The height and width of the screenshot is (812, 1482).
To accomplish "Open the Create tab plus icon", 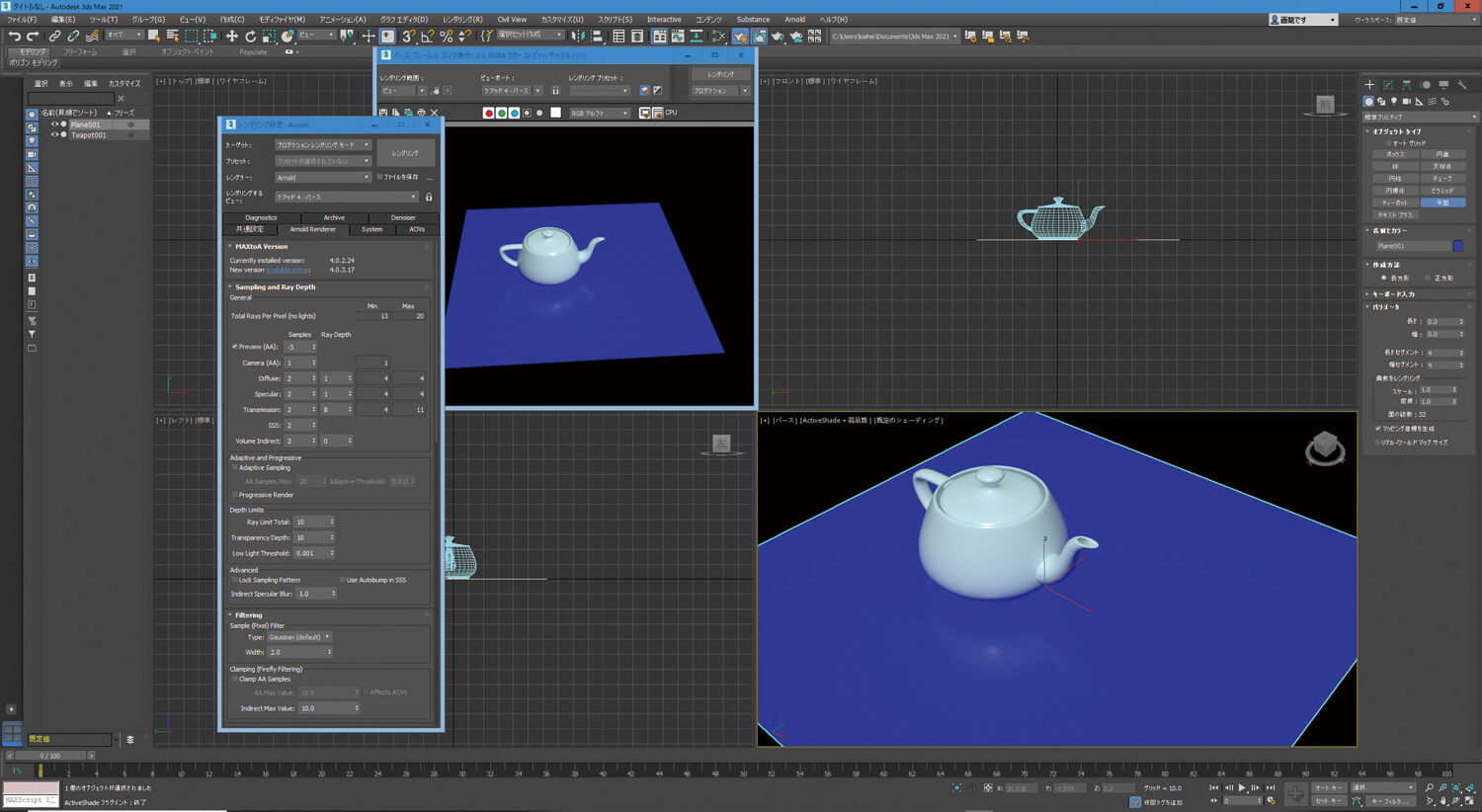I will tap(1369, 85).
